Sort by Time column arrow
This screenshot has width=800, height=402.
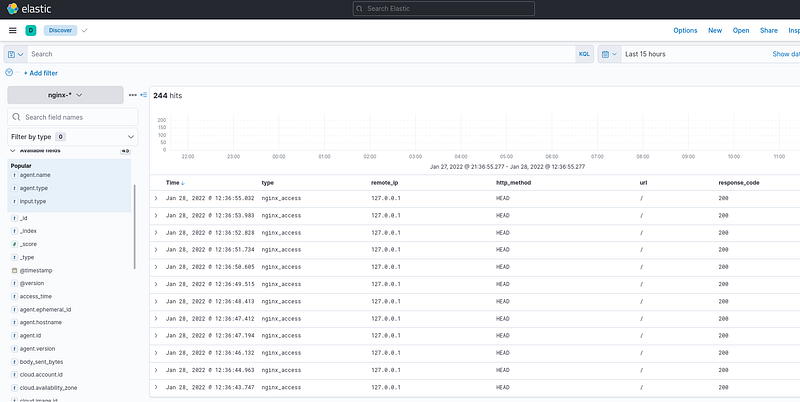[183, 183]
